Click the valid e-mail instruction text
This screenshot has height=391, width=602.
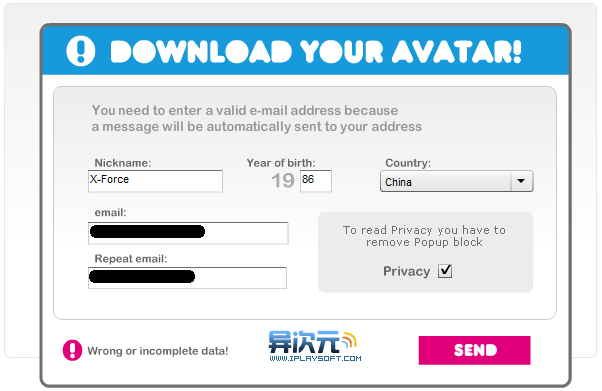256,118
